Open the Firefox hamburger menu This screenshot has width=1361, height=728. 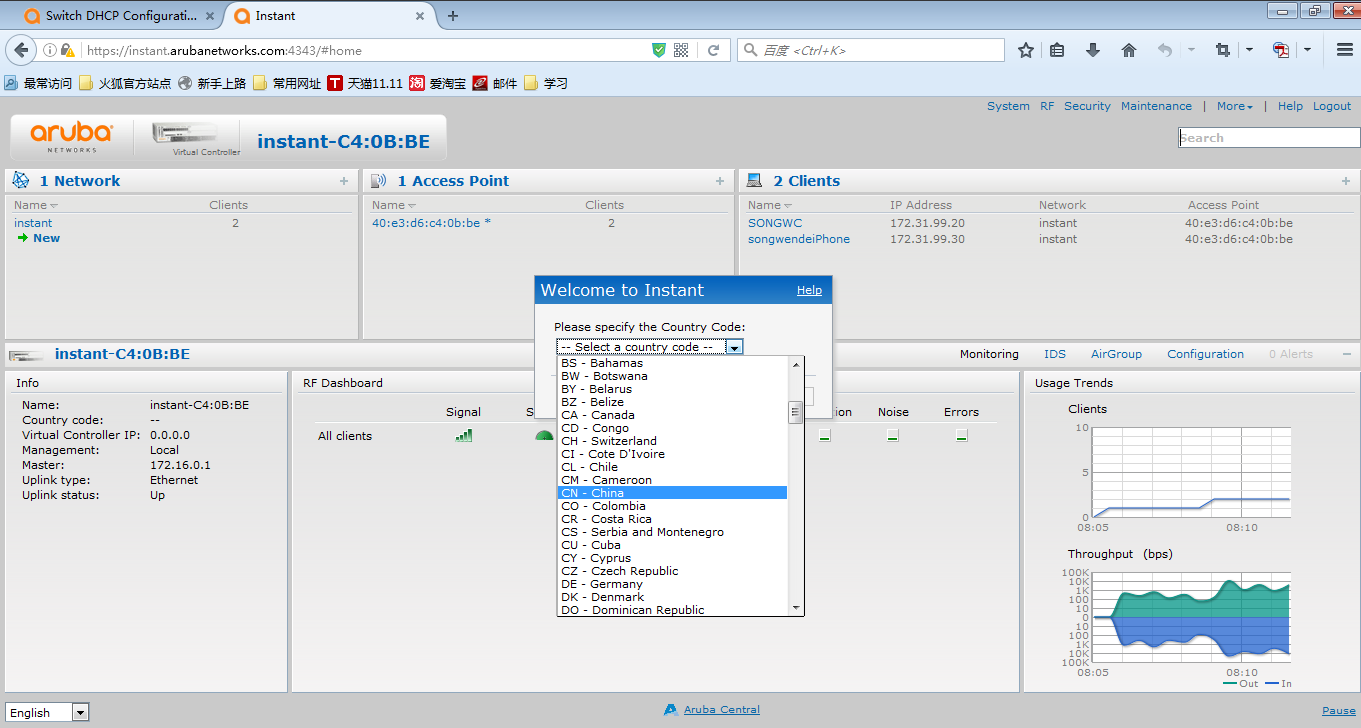point(1344,50)
